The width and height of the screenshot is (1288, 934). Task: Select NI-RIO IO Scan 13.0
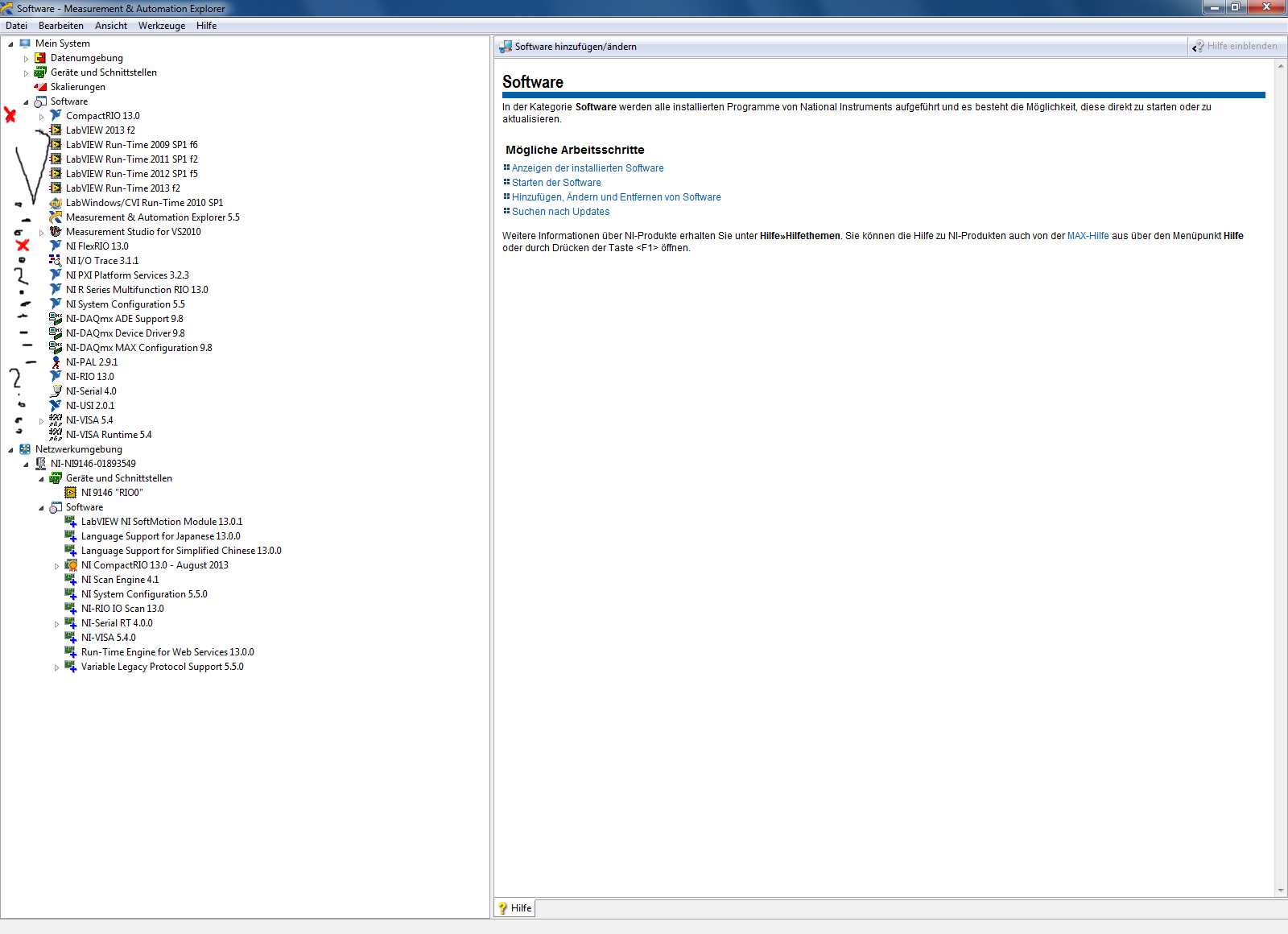(x=122, y=609)
